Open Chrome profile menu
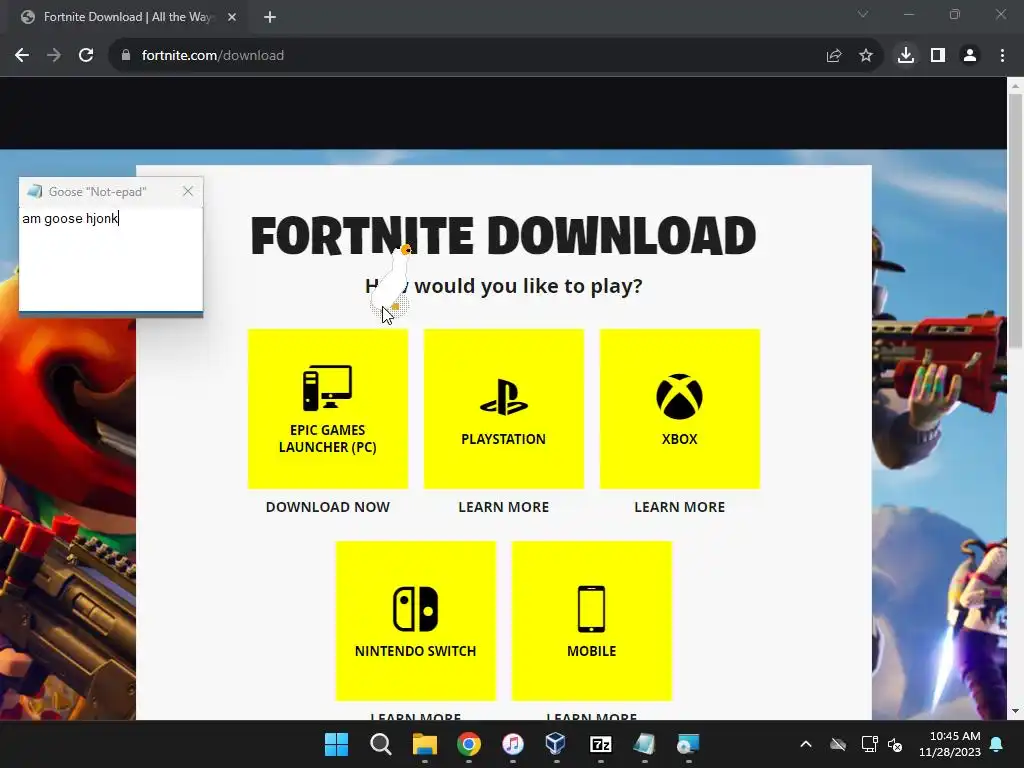The height and width of the screenshot is (768, 1024). click(x=970, y=56)
